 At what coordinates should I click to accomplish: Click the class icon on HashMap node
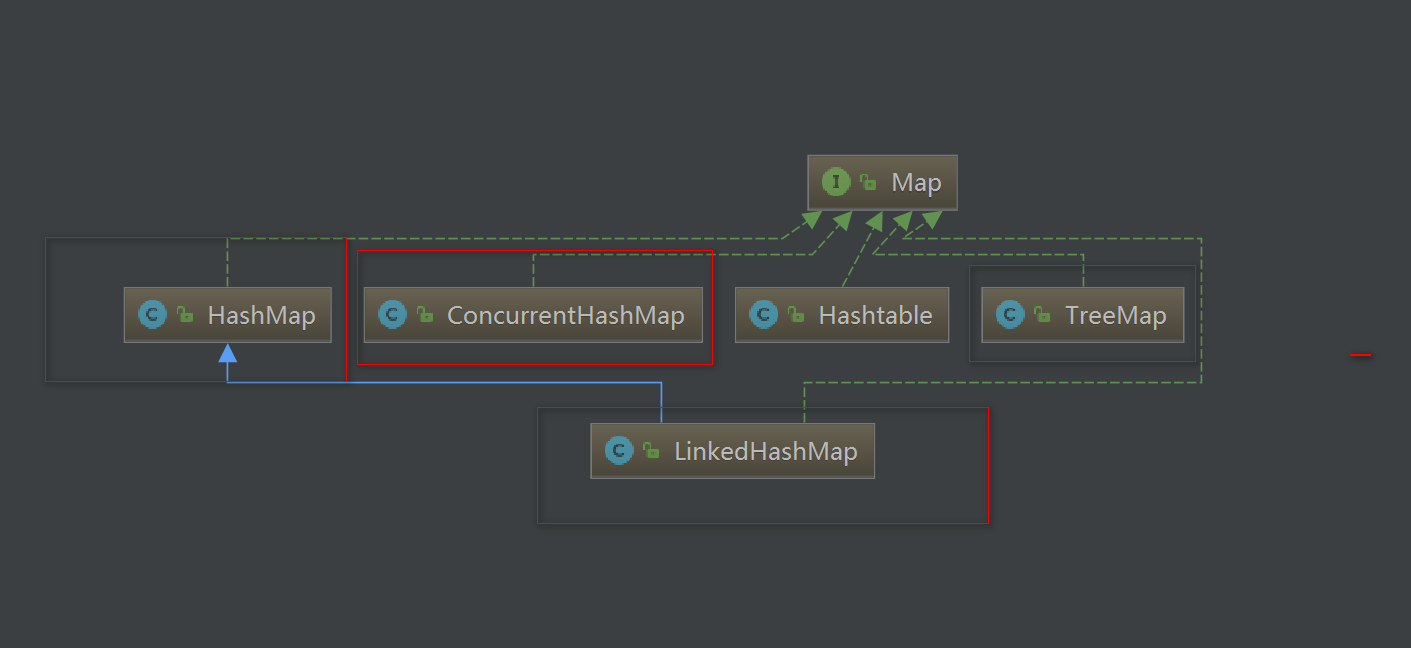coord(152,315)
